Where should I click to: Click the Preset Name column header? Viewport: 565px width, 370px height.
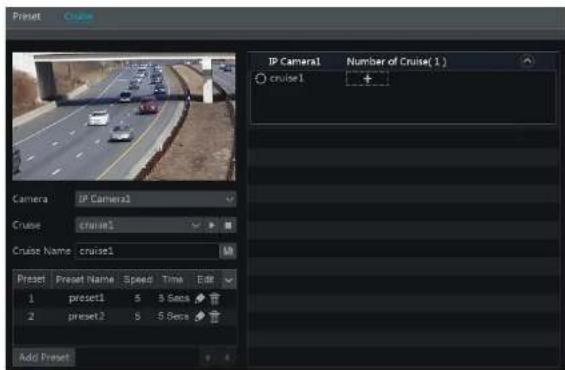[85, 280]
